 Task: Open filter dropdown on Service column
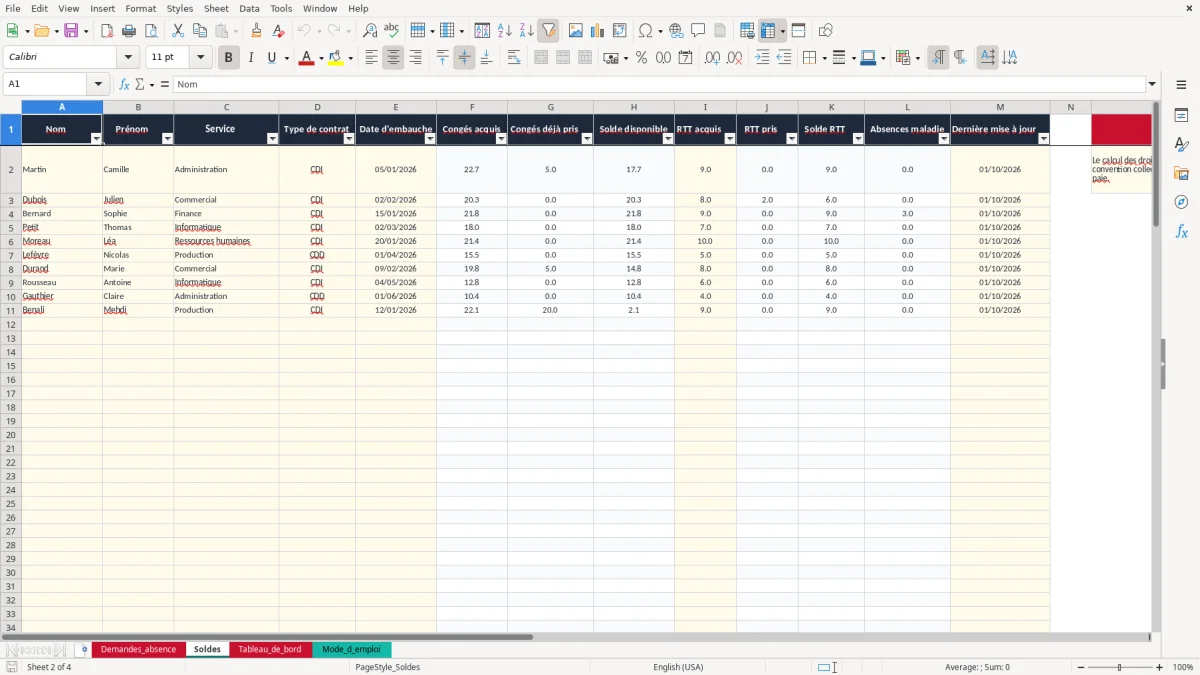coord(273,139)
